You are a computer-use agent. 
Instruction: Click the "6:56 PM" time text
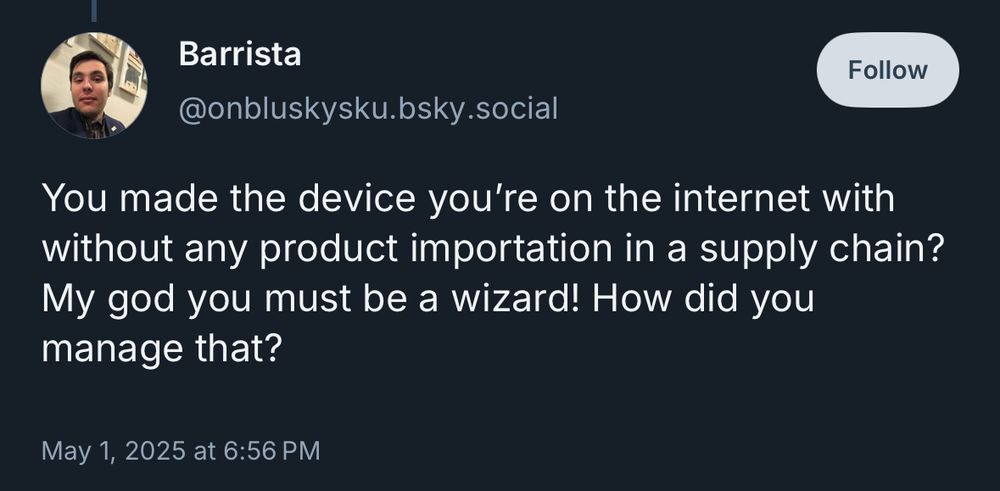[272, 451]
